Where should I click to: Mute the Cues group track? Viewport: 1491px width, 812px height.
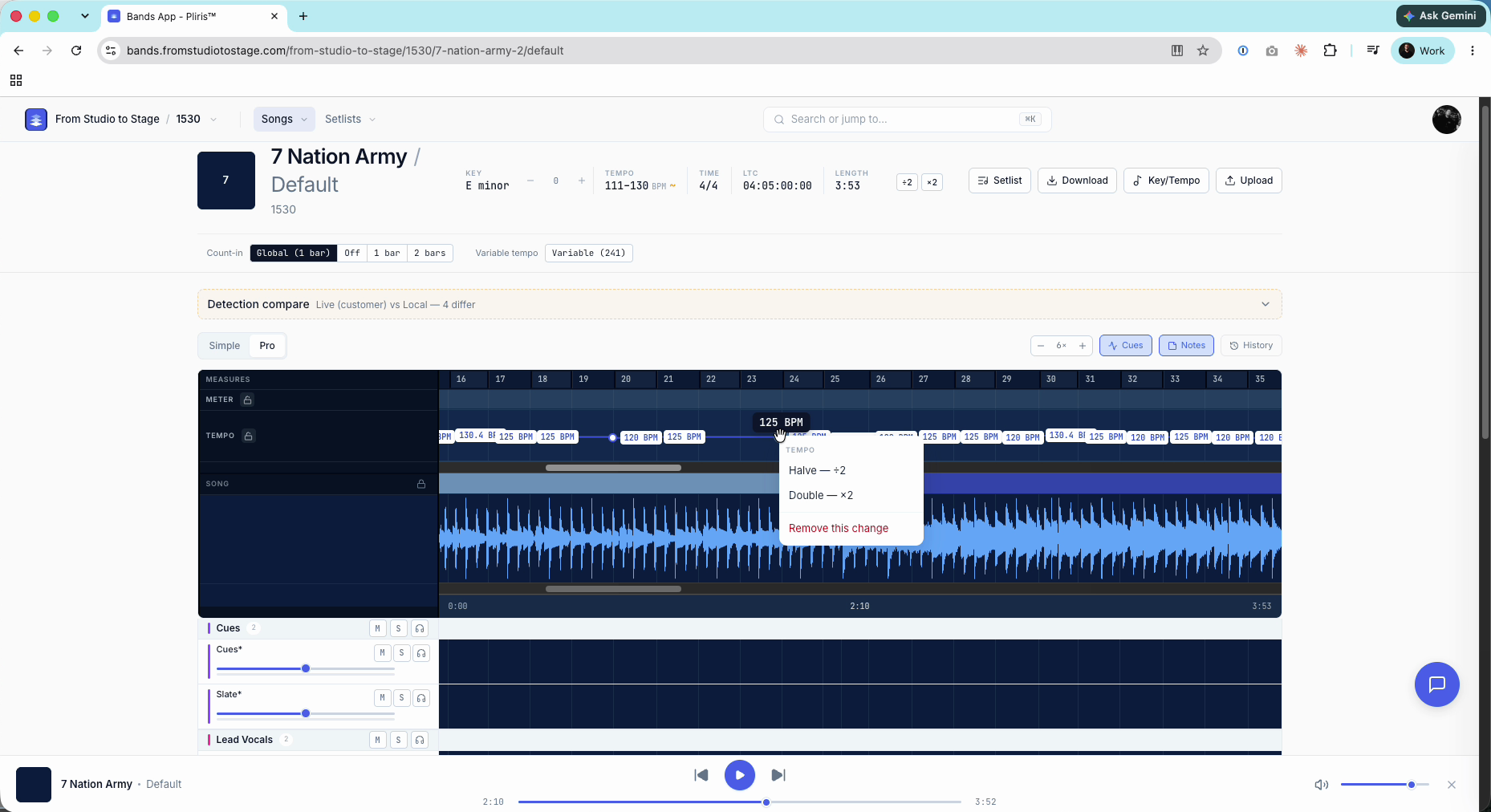pos(378,628)
